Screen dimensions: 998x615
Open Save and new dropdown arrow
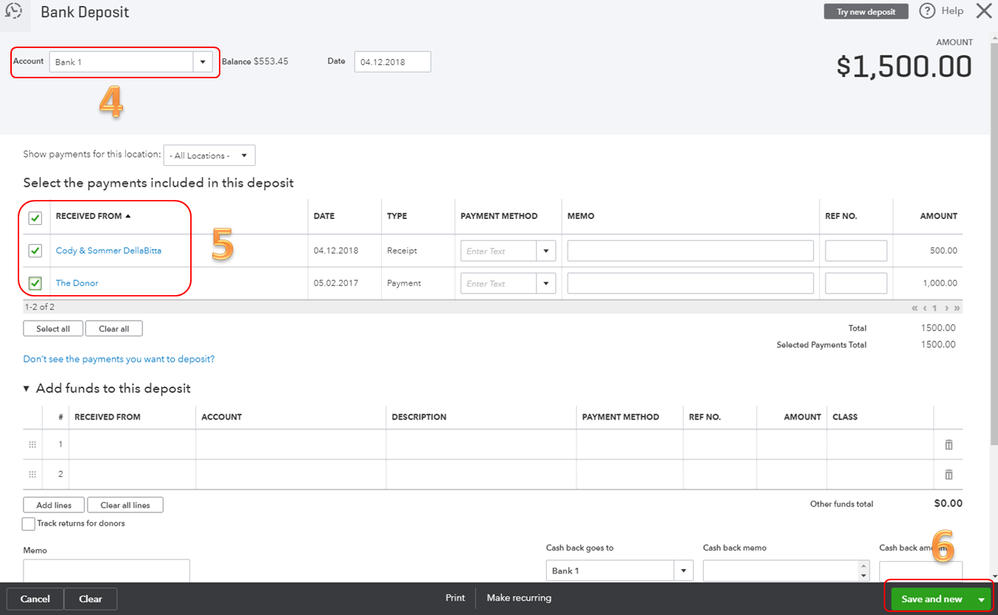tap(982, 599)
